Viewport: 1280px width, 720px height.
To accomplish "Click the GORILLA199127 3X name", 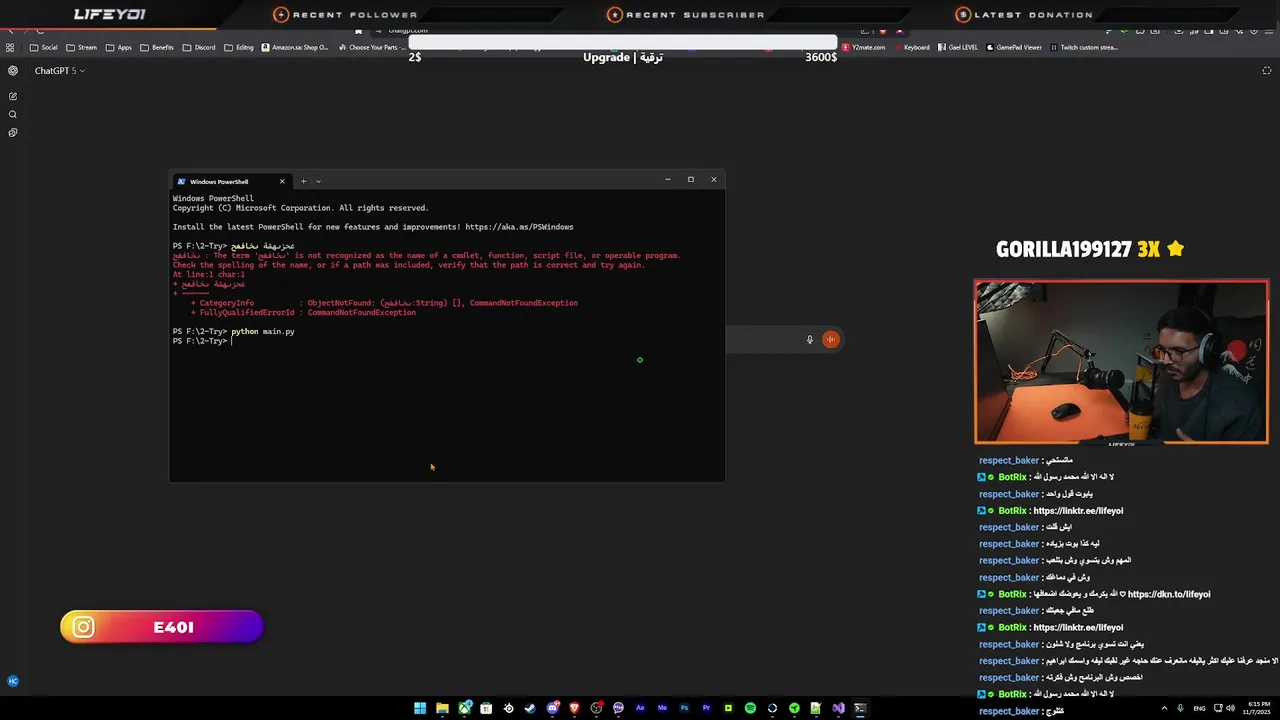I will [x=1090, y=249].
